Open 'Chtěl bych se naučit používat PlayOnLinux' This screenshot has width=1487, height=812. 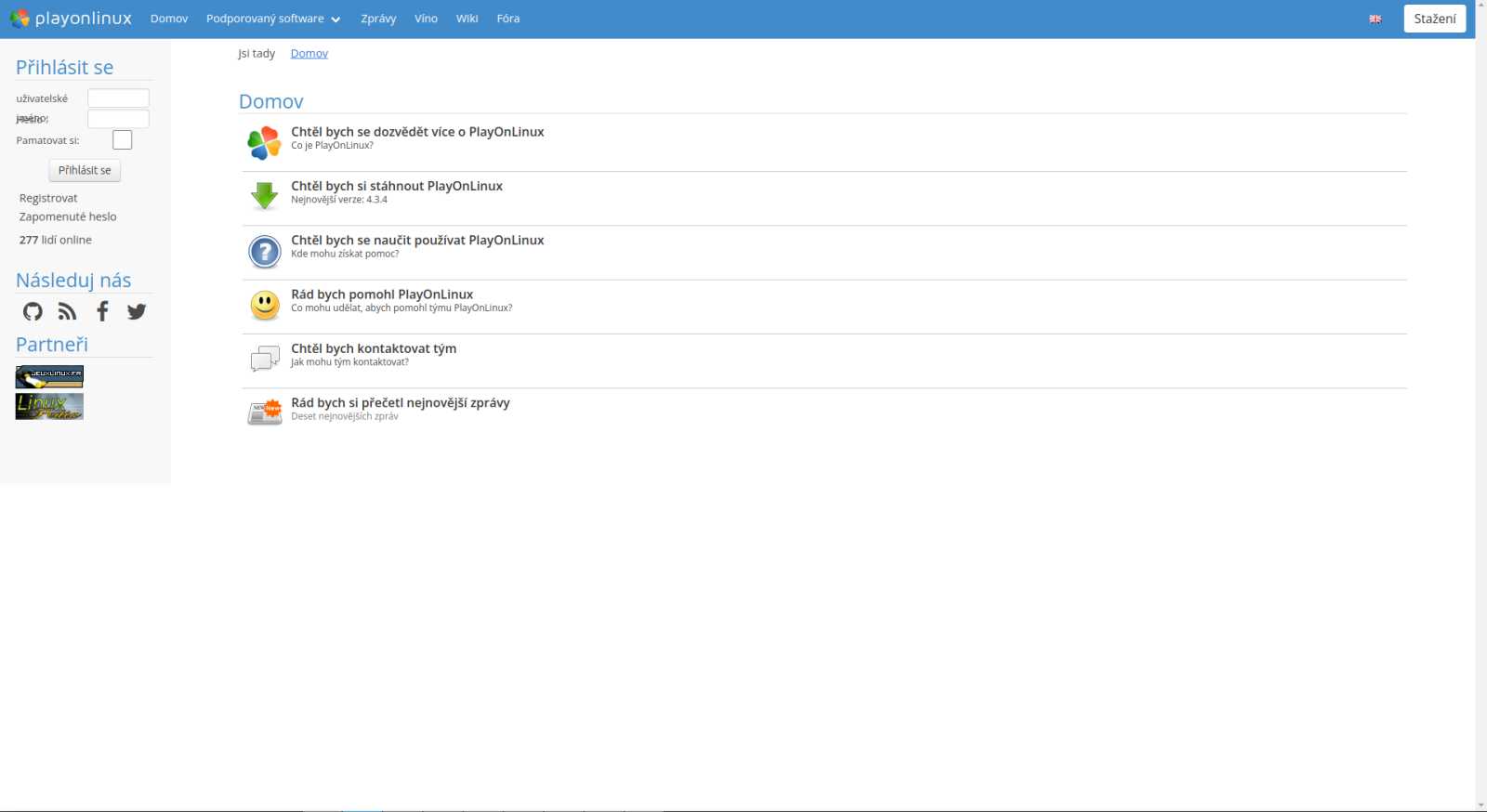(417, 240)
